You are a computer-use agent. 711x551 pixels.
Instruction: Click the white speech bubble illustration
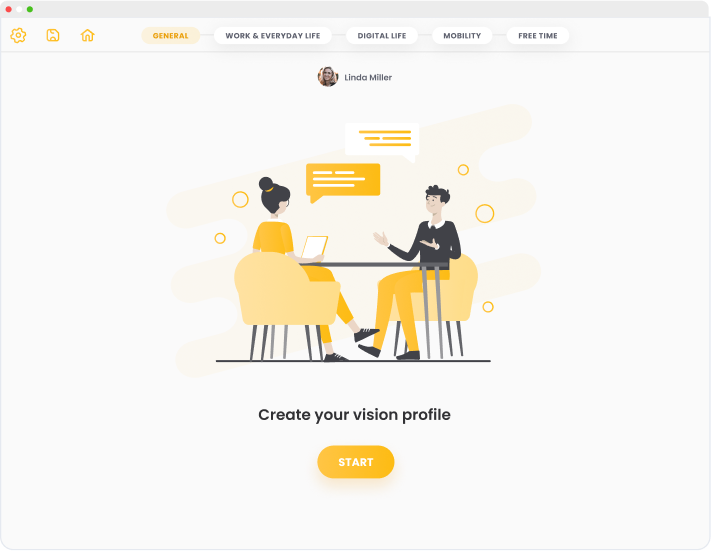(x=382, y=142)
